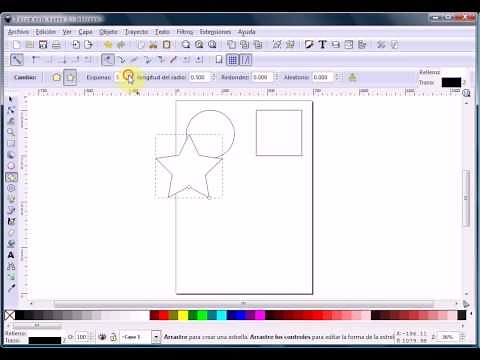The image size is (480, 360).
Task: Save the document
Action: (43, 44)
